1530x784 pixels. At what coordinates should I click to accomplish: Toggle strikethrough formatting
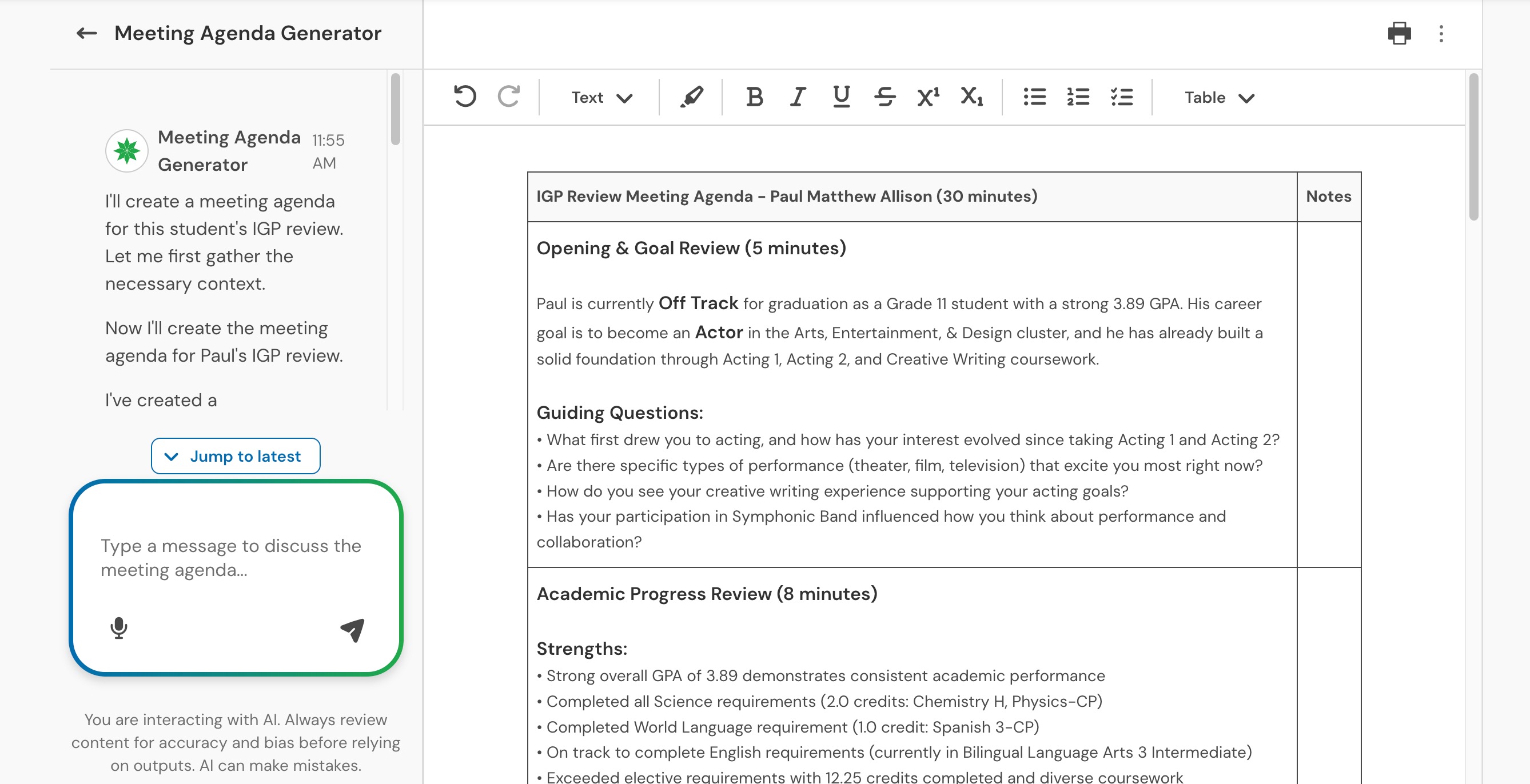[884, 97]
